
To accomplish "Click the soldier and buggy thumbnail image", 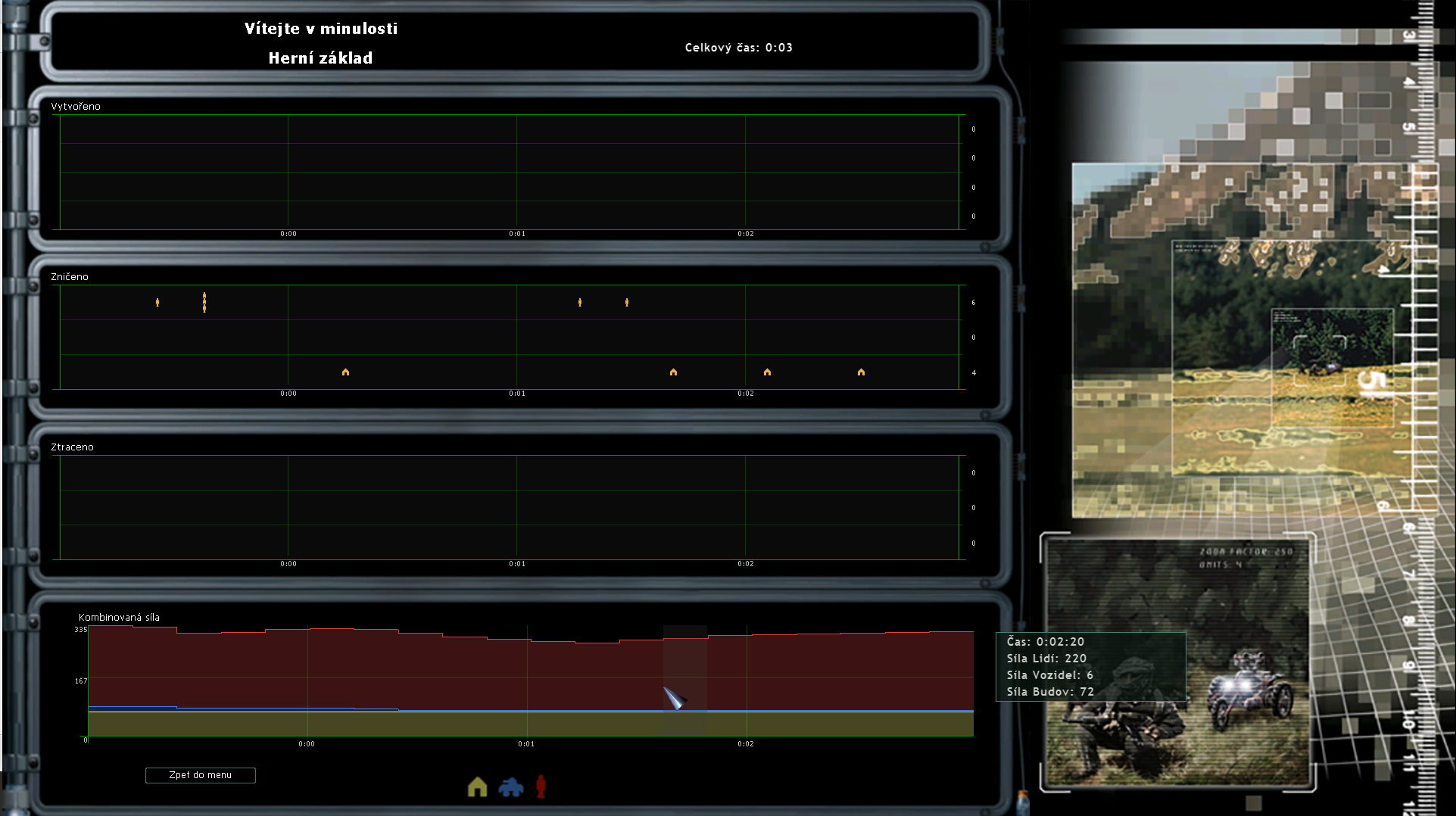I will pyautogui.click(x=1177, y=662).
